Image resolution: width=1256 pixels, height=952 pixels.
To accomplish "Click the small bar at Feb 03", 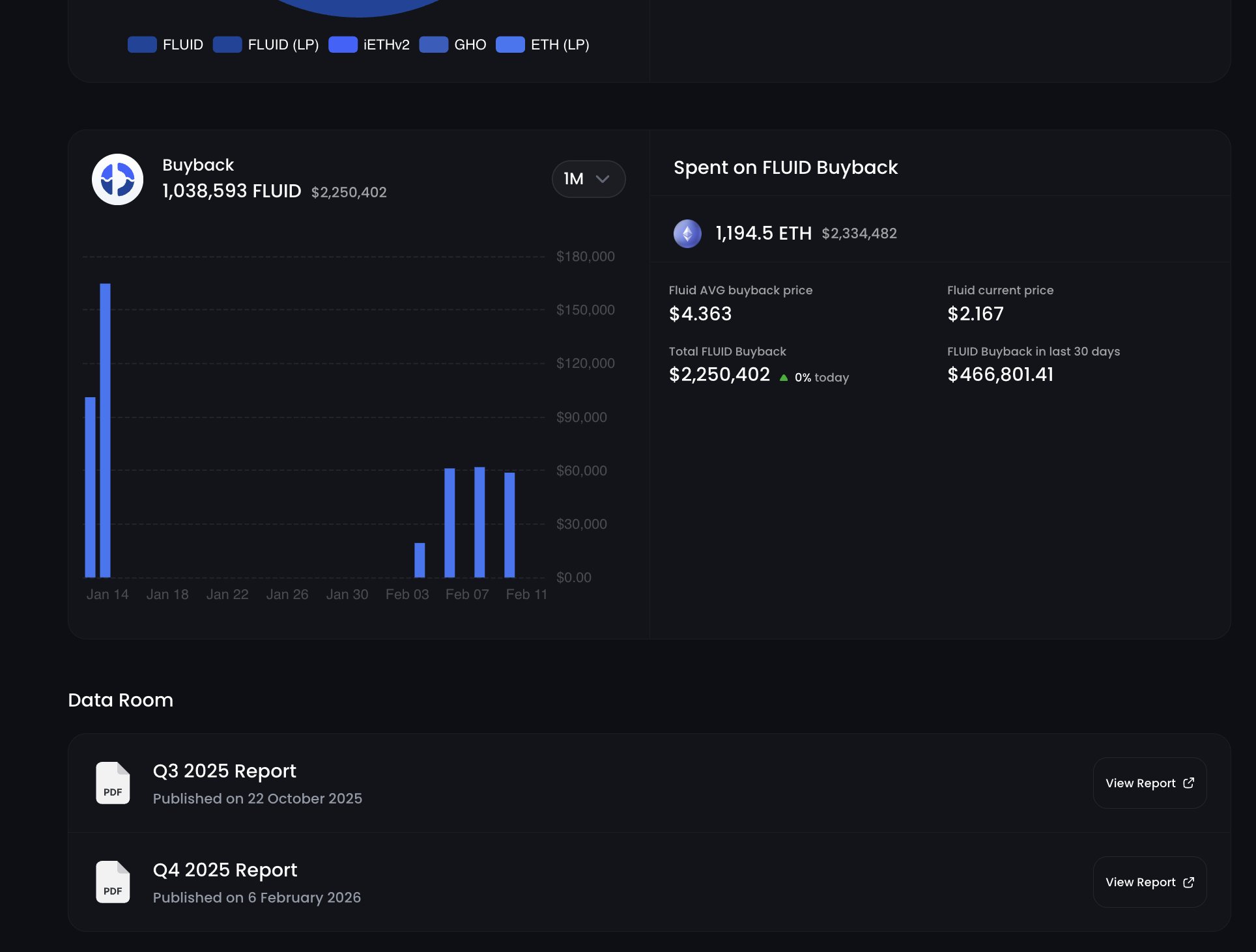I will (x=420, y=560).
